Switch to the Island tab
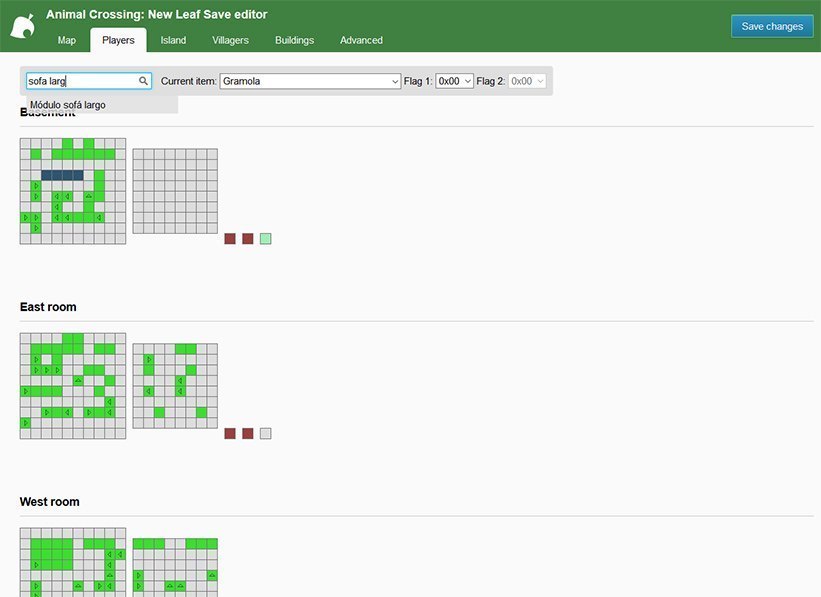This screenshot has width=821, height=597. (173, 40)
